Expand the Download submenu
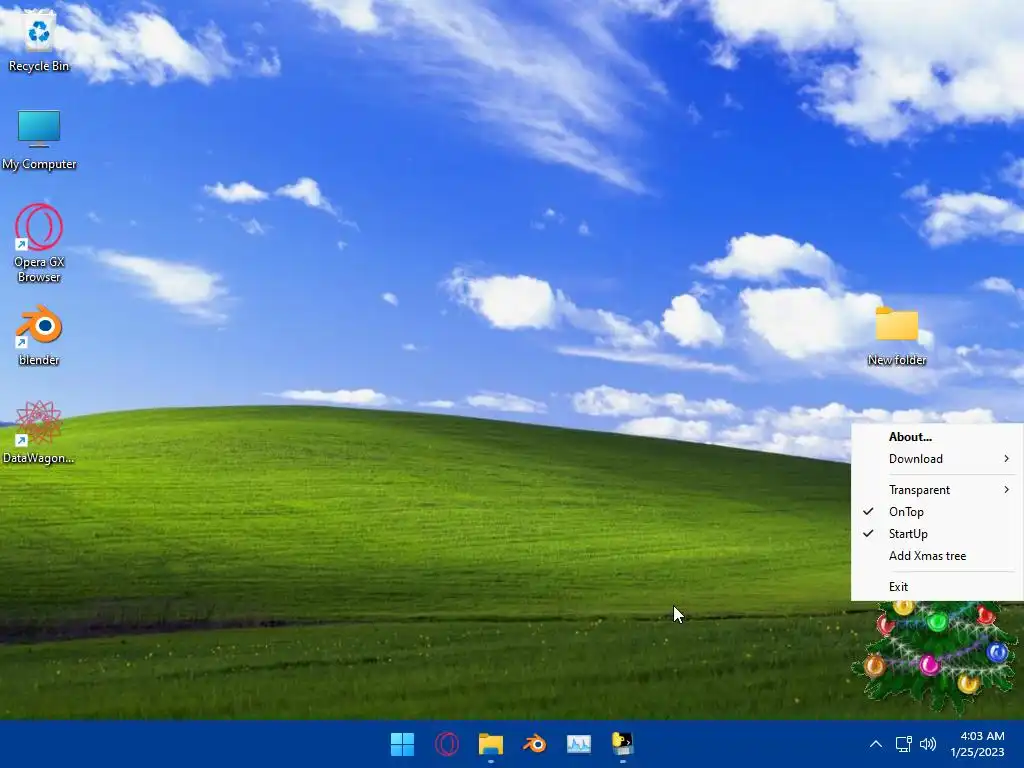Screen dimensions: 1024x768 [937, 458]
